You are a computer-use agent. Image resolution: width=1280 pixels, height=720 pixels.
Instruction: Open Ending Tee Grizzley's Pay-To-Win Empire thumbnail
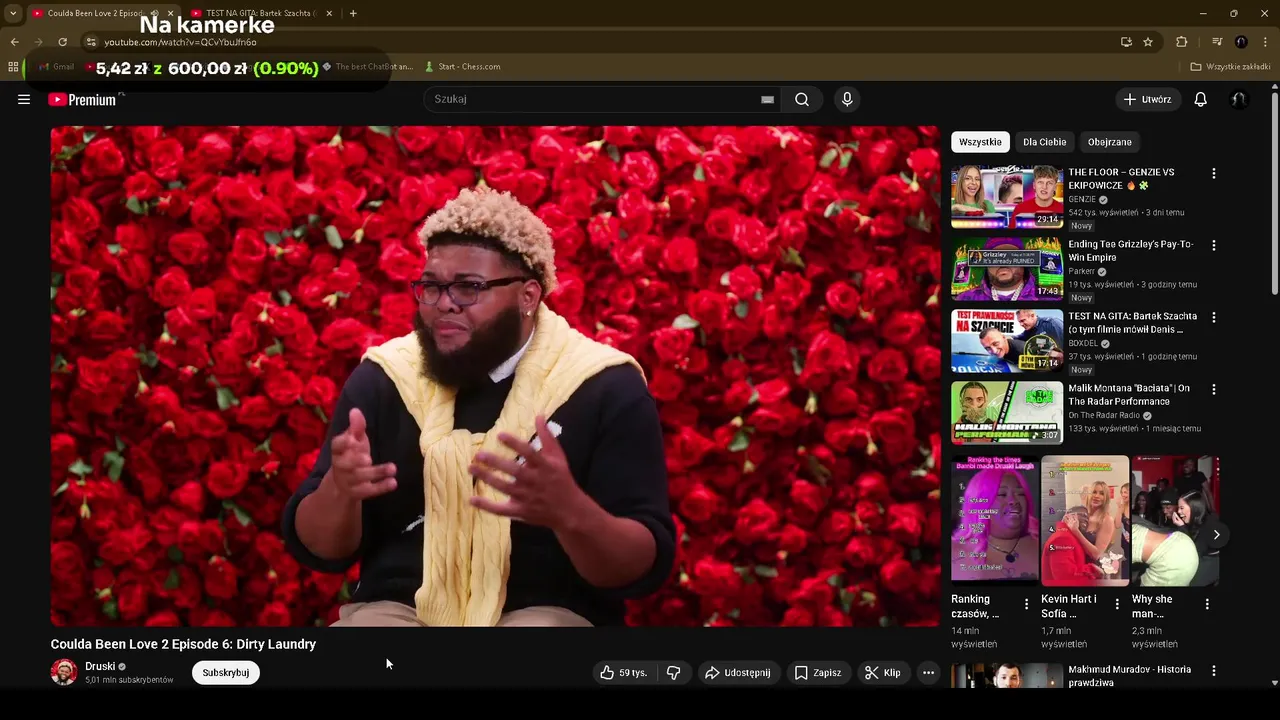click(1007, 269)
